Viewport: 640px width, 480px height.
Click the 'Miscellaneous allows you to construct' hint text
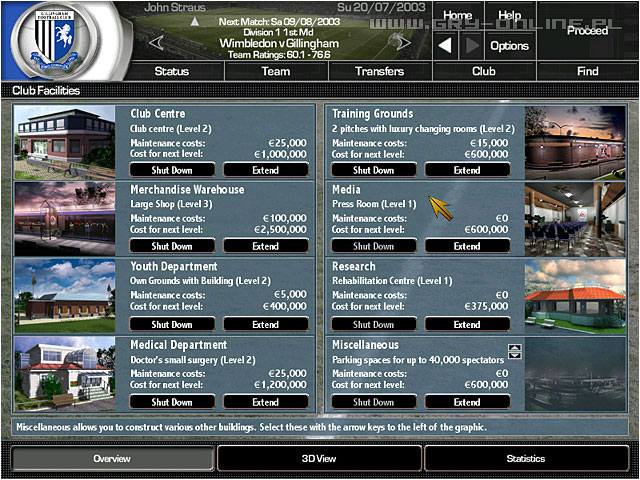251,428
